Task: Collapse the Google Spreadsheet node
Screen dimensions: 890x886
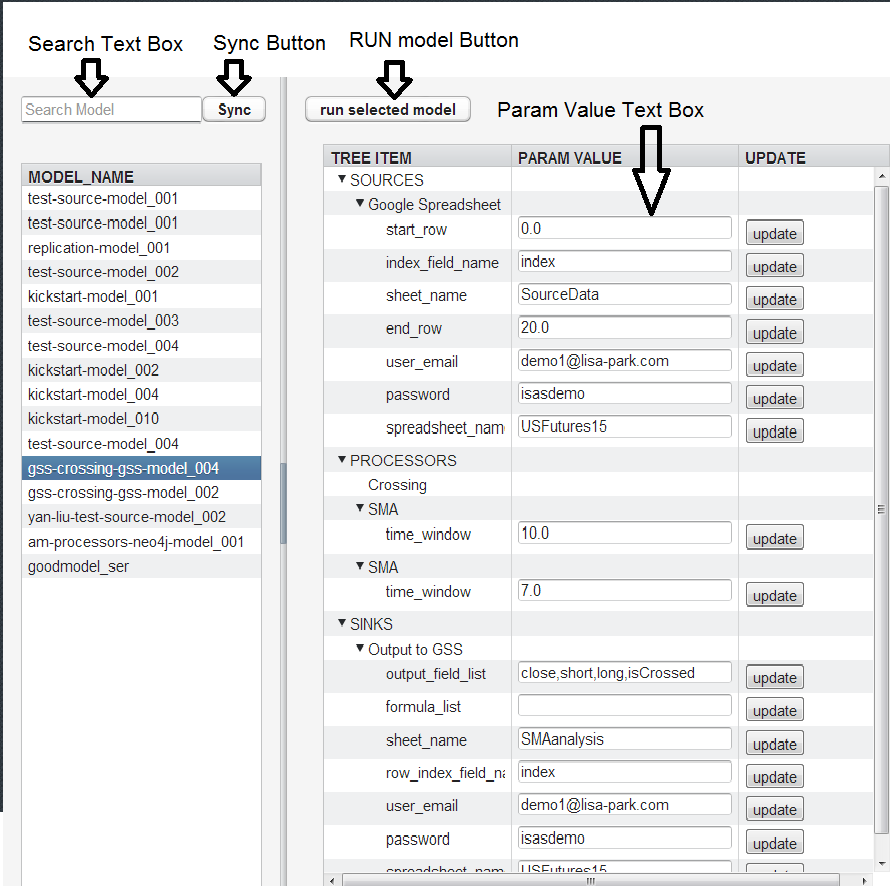Action: click(360, 203)
